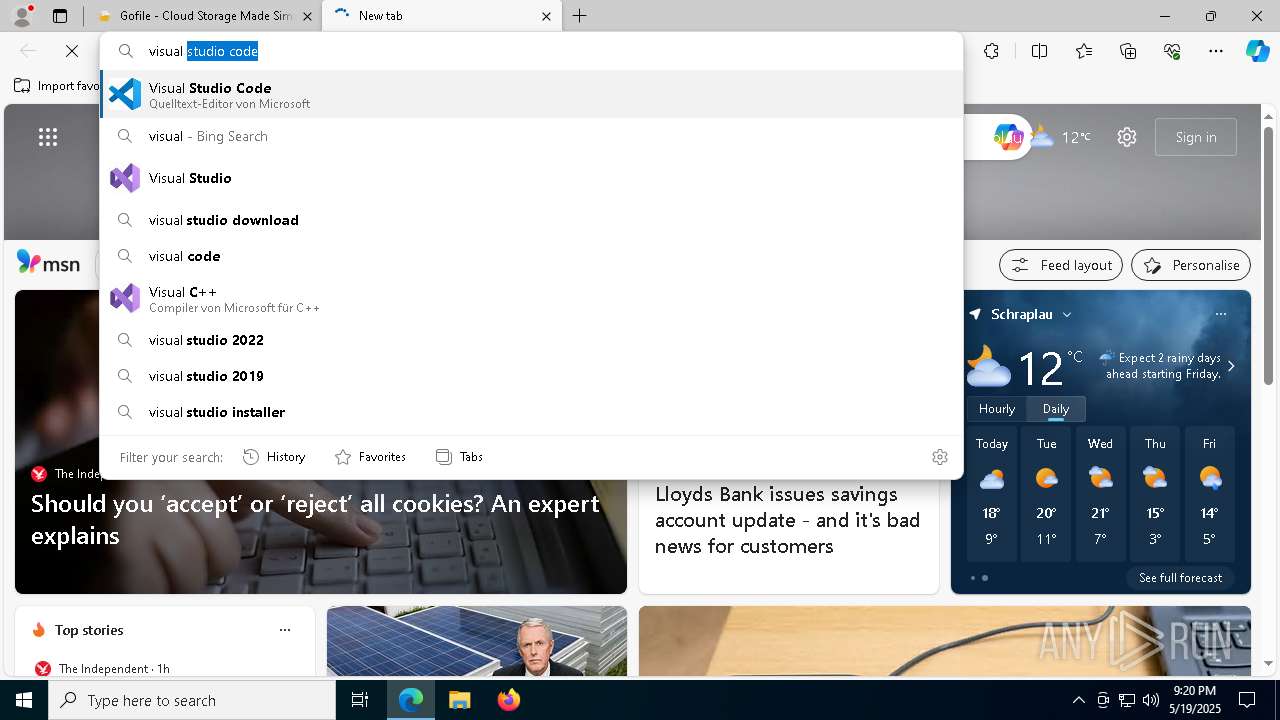The image size is (1280, 720).
Task: Open the volume tray icon
Action: [1150, 700]
